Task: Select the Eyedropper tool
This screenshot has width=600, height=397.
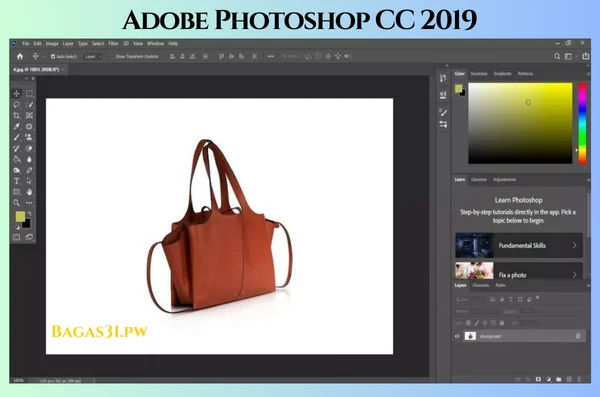Action: click(x=16, y=126)
